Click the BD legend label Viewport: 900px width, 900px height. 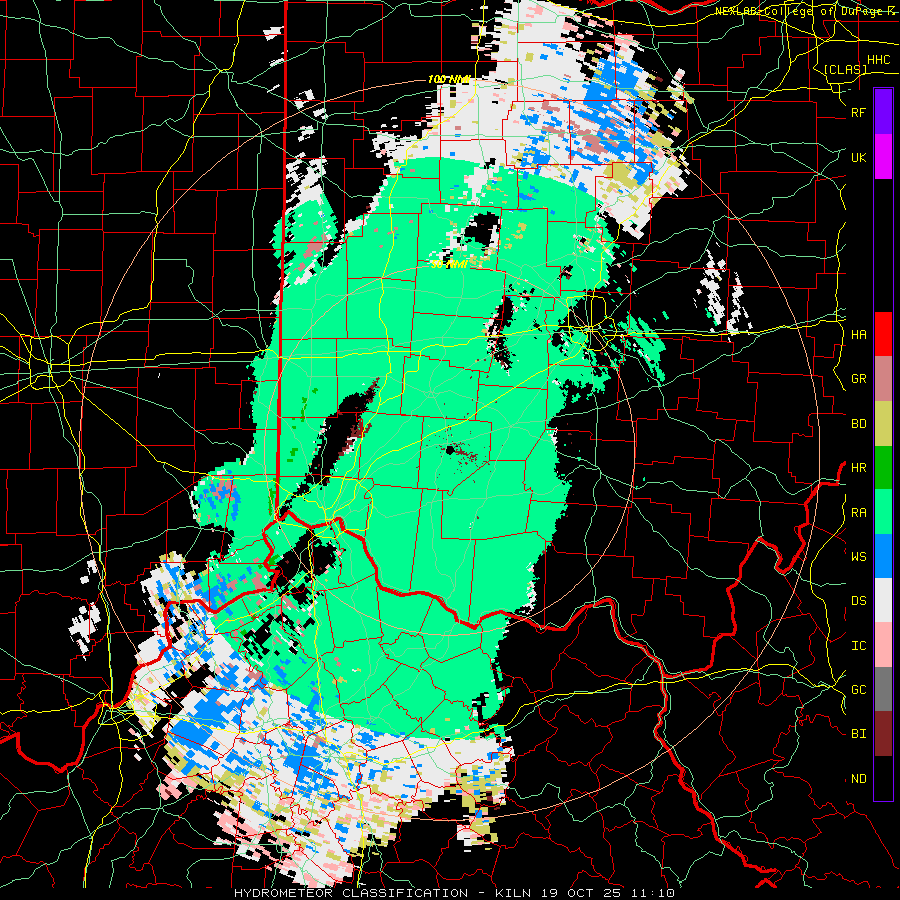[859, 424]
